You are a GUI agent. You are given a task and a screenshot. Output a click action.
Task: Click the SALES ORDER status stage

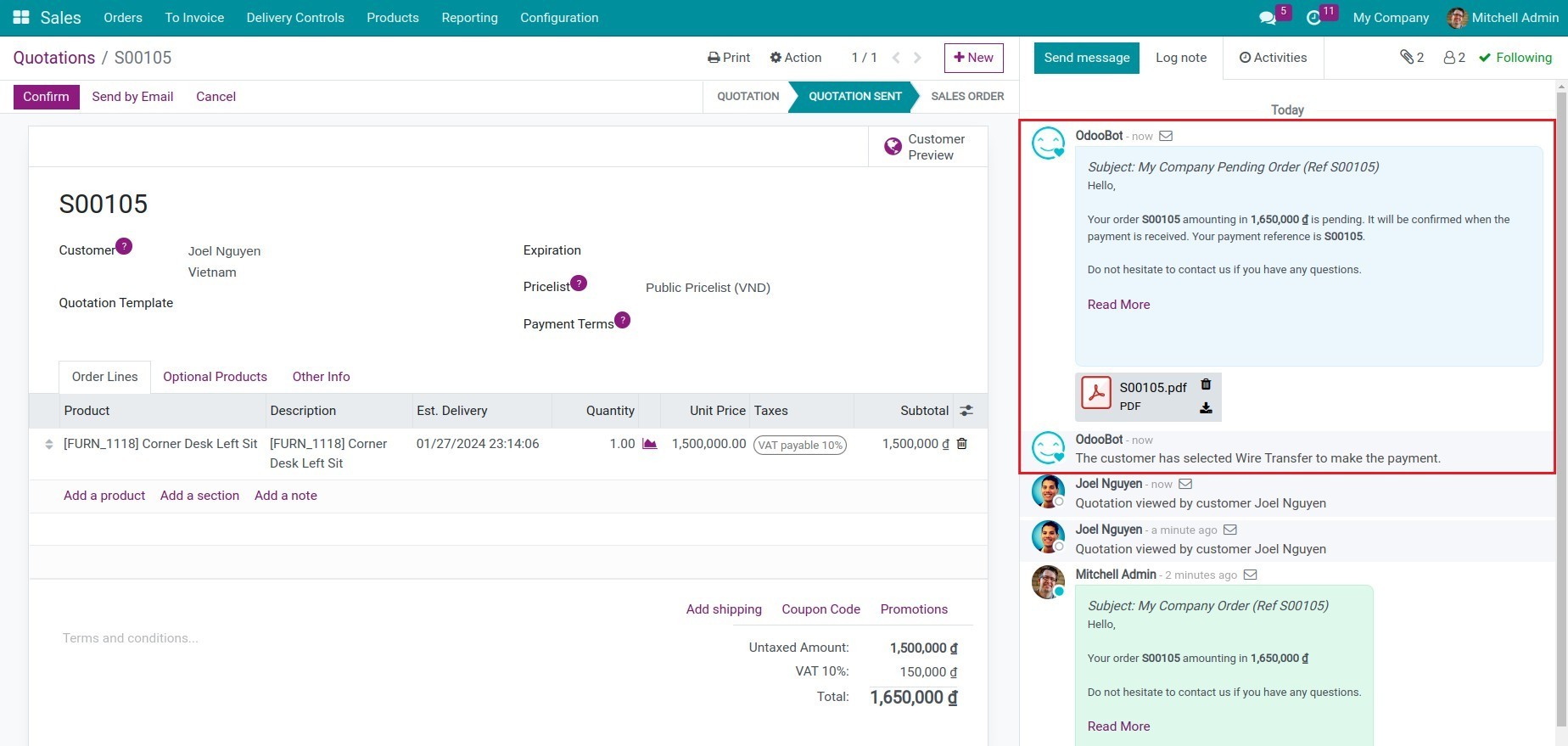pyautogui.click(x=967, y=97)
